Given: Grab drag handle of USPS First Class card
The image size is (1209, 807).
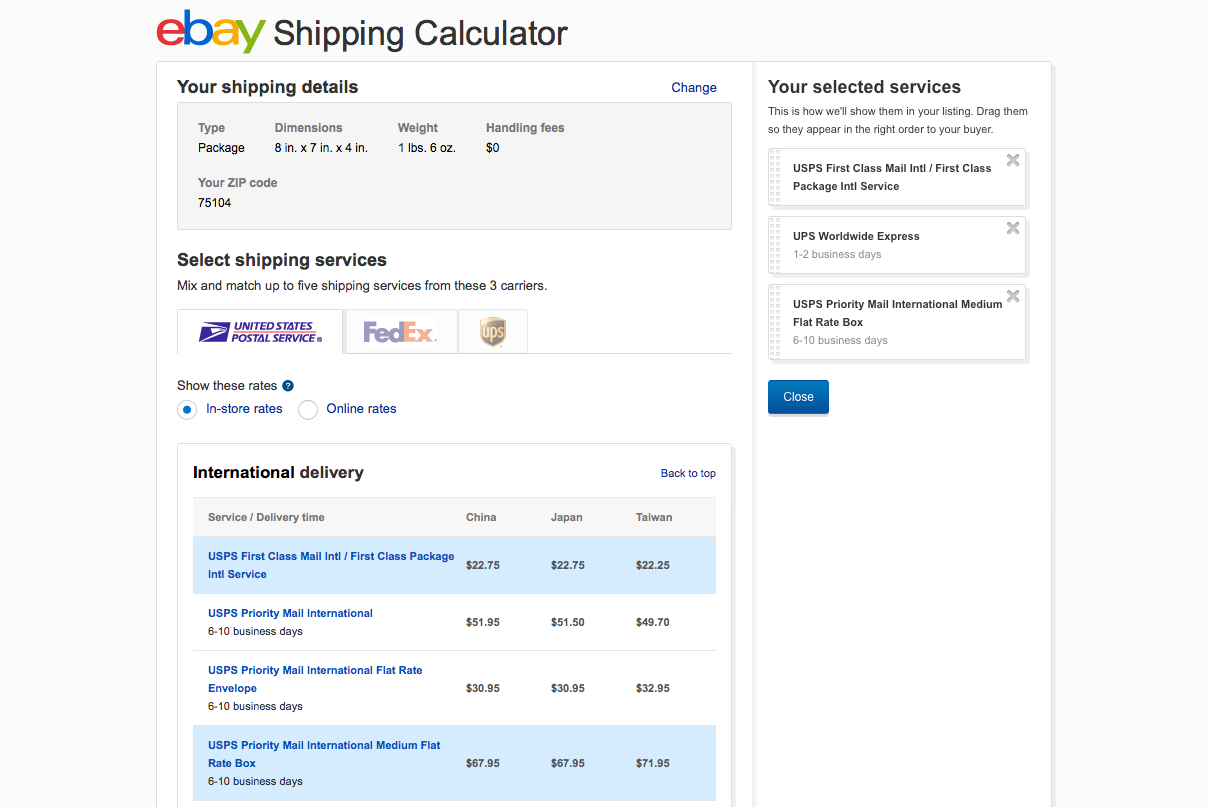Looking at the screenshot, I should click(775, 177).
